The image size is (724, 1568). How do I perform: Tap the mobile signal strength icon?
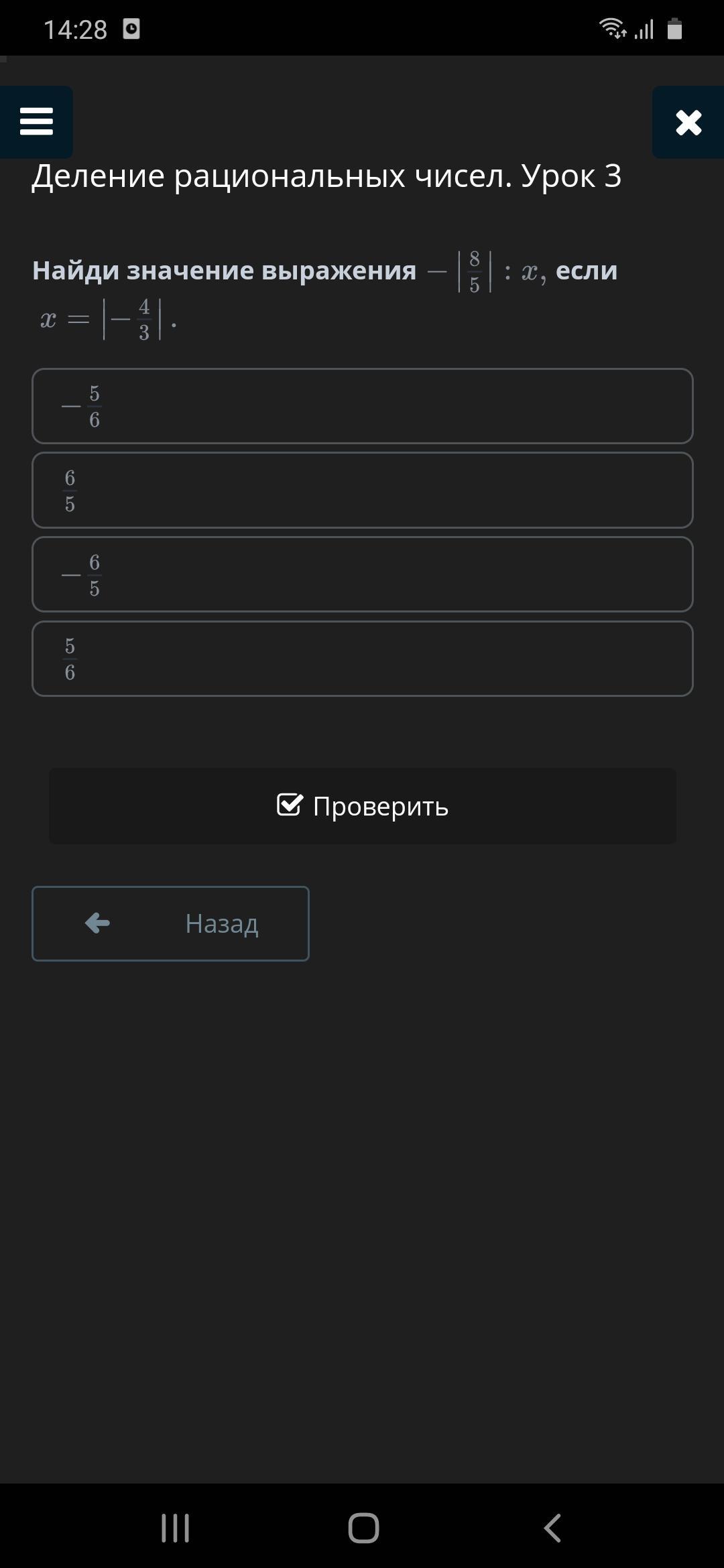[x=644, y=29]
